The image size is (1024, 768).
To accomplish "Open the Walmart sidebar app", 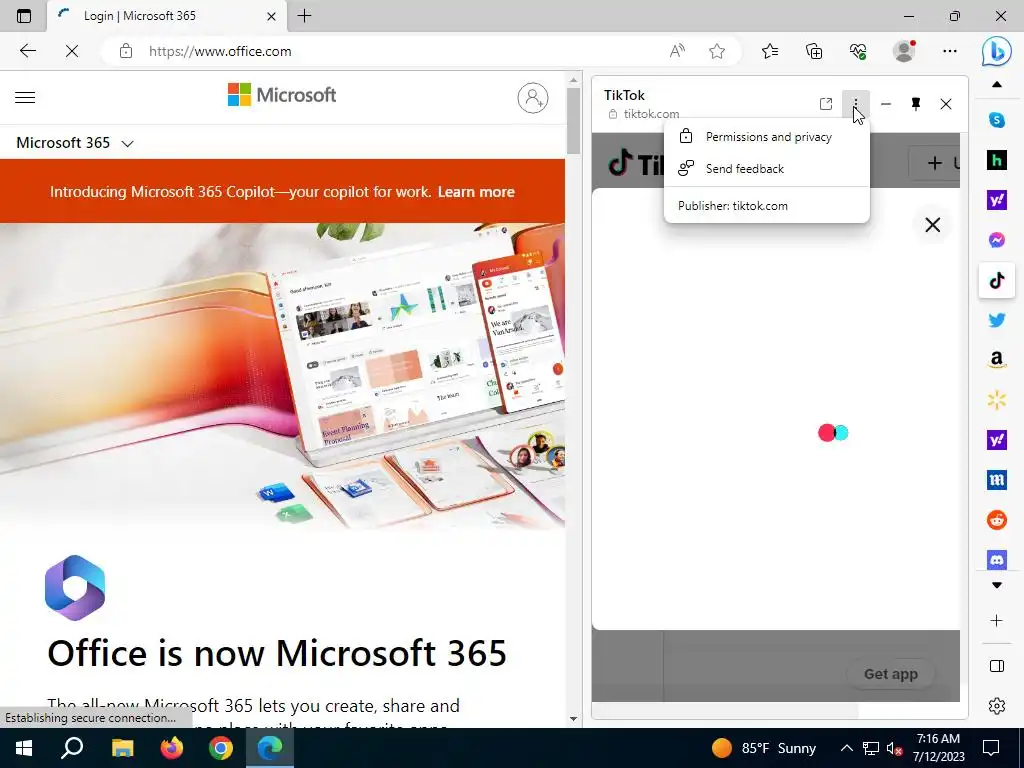I will pos(997,400).
